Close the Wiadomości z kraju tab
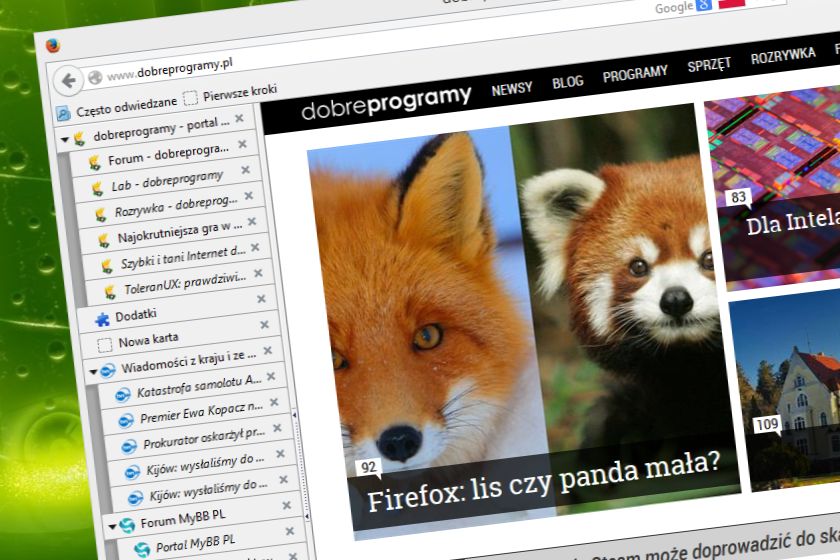 [268, 350]
